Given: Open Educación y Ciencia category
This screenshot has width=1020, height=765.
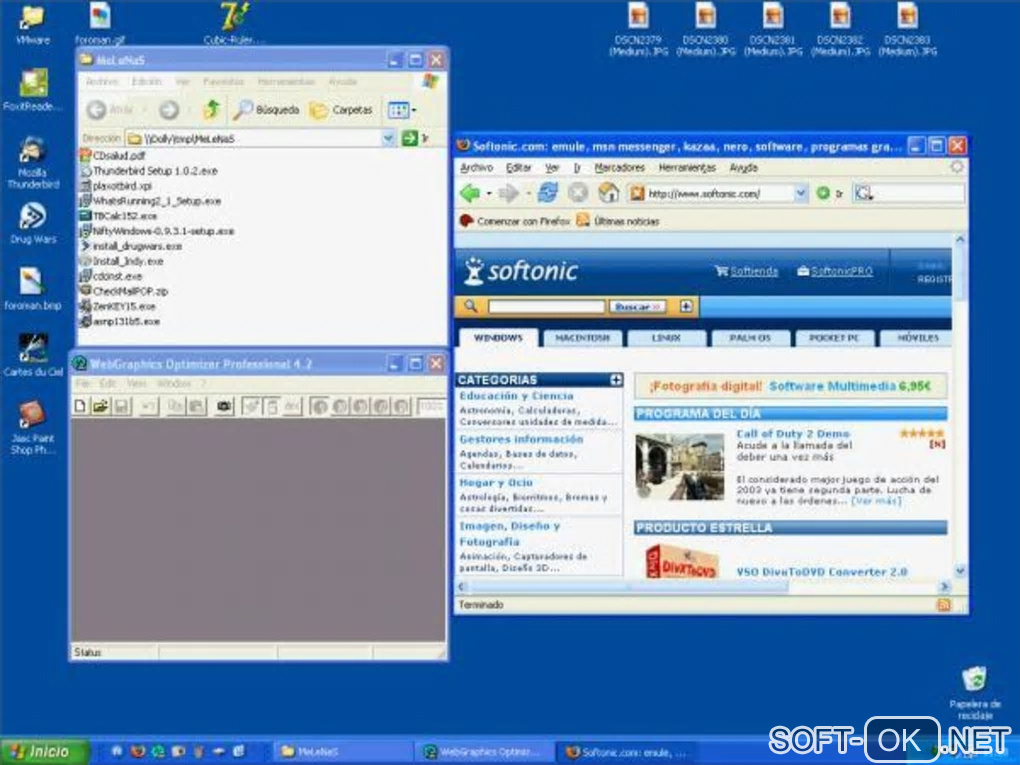Looking at the screenshot, I should [517, 396].
